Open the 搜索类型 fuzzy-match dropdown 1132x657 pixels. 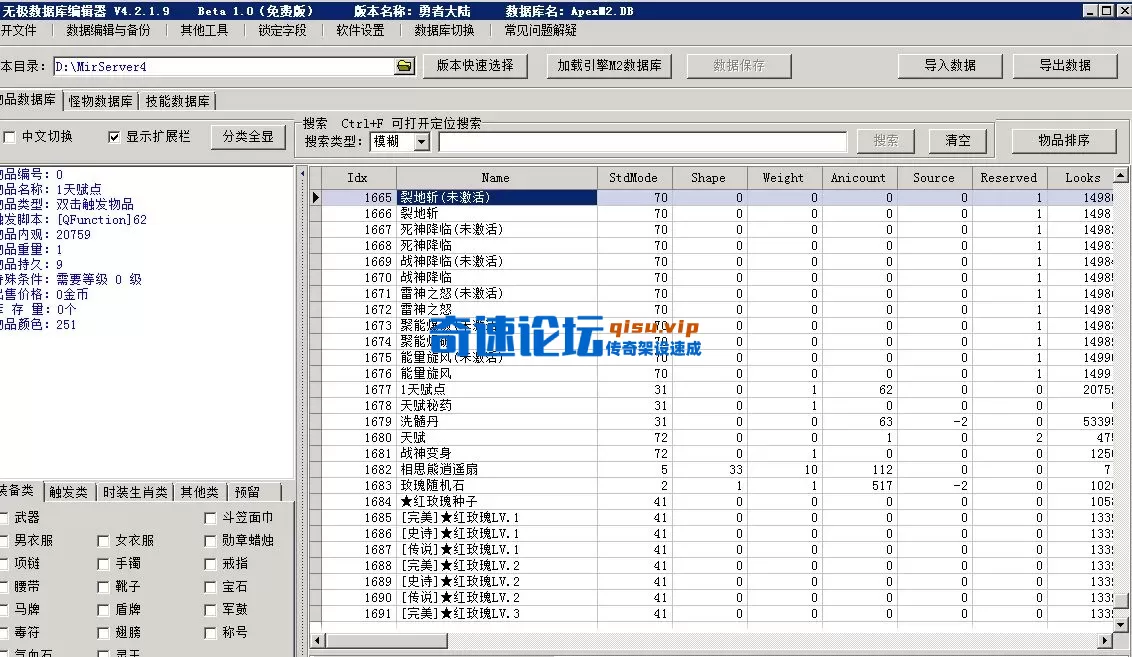coord(421,140)
